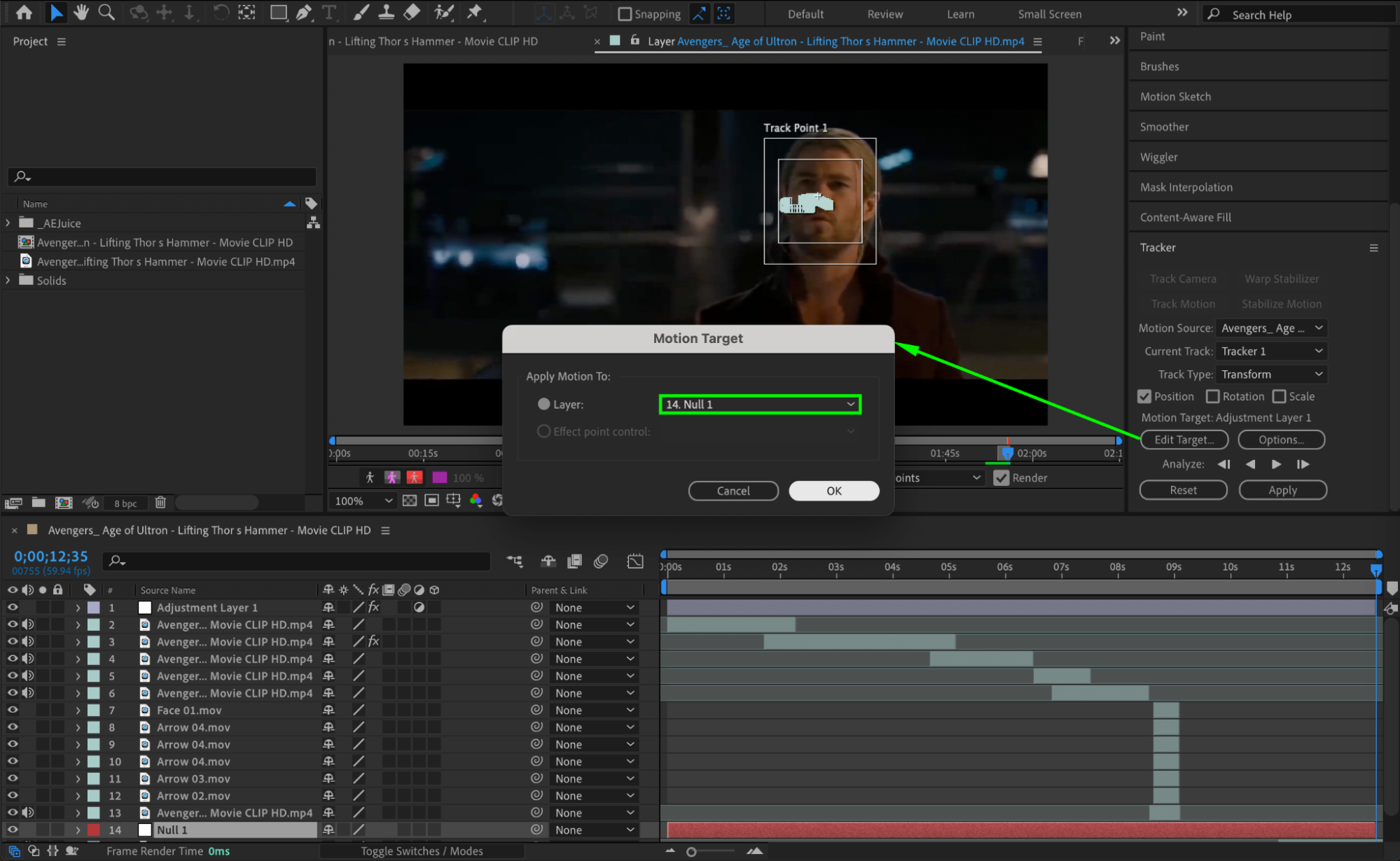This screenshot has width=1400, height=861.
Task: Switch to the Review workspace
Action: pos(885,14)
